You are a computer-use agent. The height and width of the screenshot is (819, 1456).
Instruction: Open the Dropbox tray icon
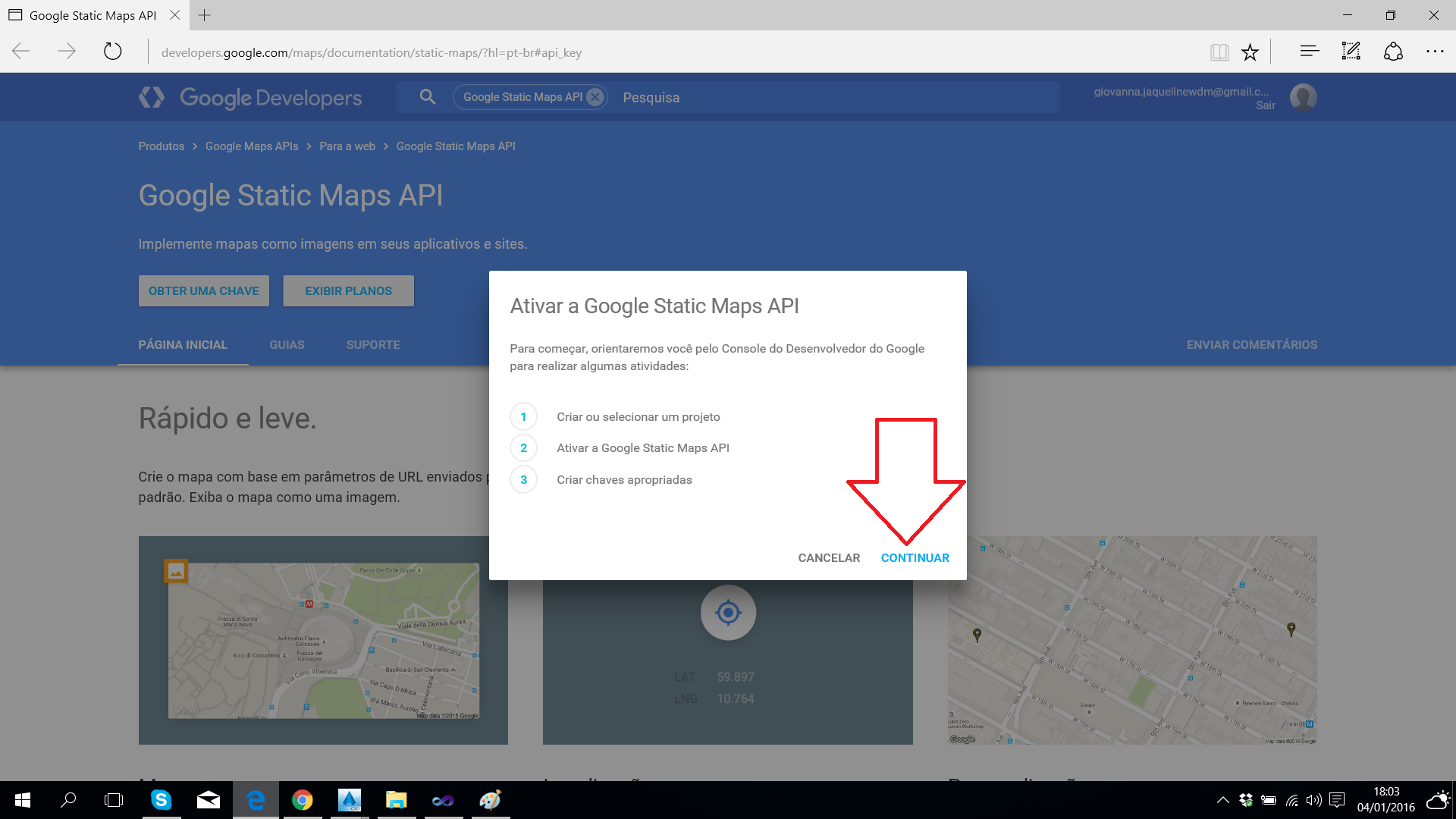tap(1246, 800)
